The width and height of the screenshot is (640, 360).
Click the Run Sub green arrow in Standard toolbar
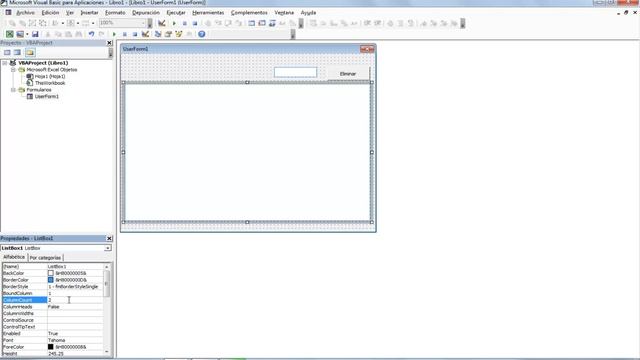coord(114,34)
